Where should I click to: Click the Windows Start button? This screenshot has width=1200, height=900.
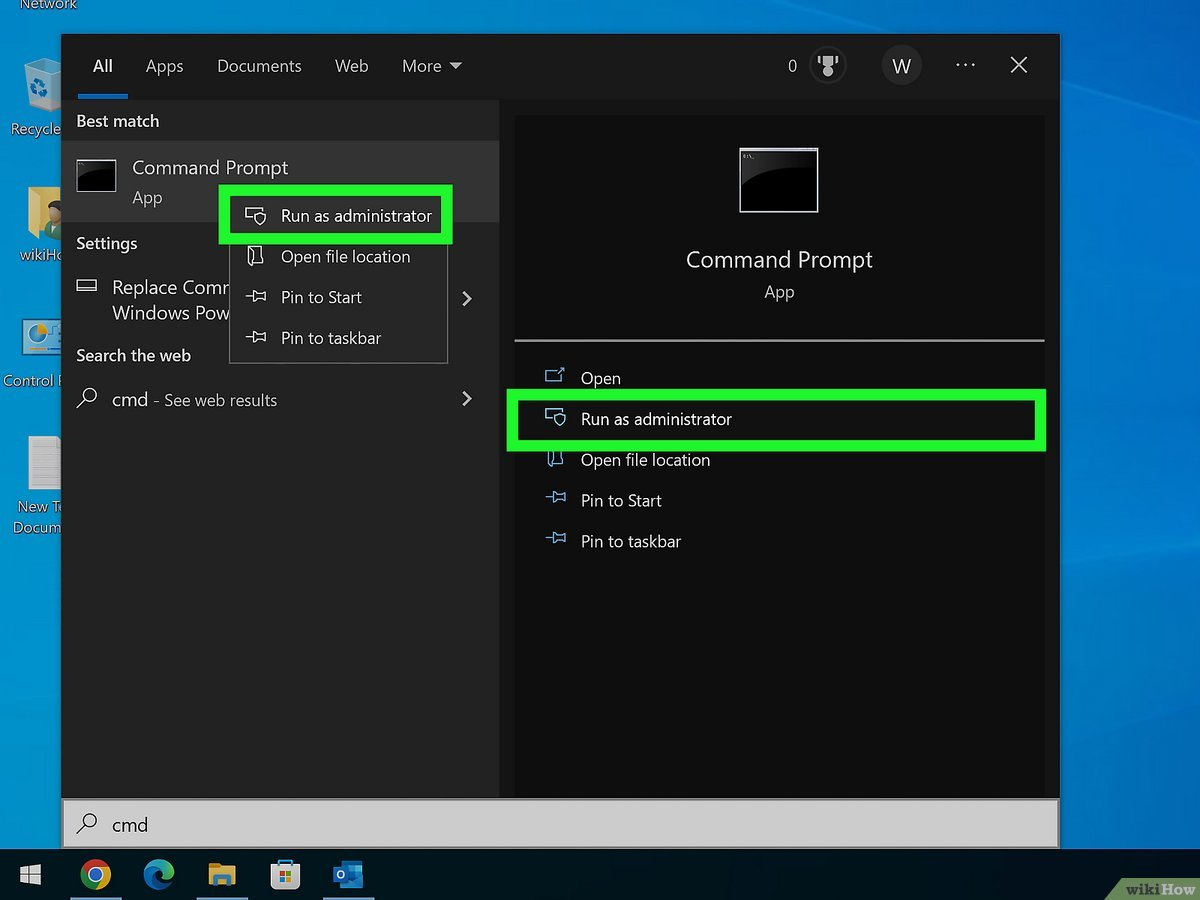click(30, 876)
